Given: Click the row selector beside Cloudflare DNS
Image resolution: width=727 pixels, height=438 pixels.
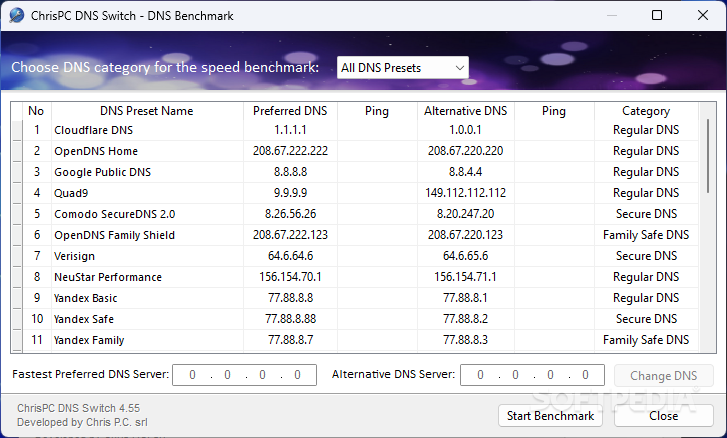Looking at the screenshot, I should 17,130.
